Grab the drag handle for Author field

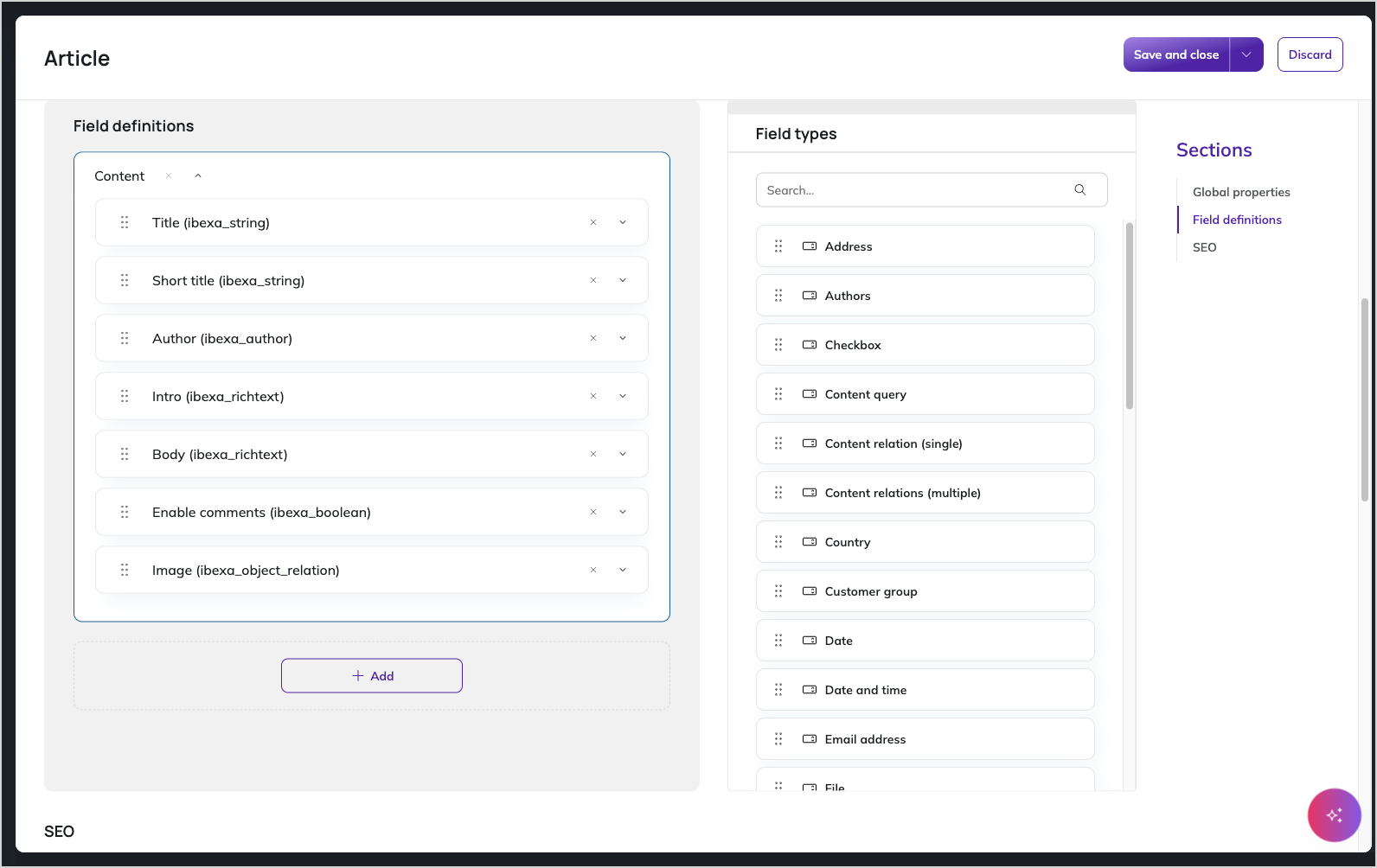125,338
